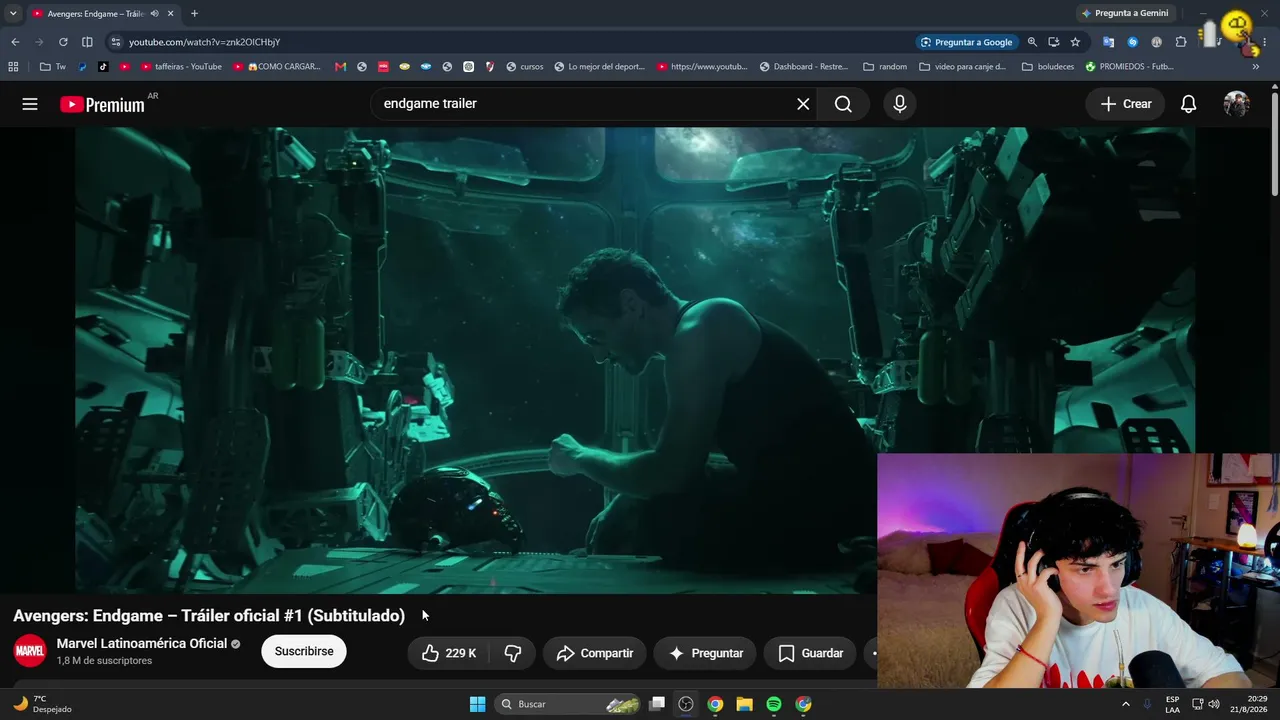The width and height of the screenshot is (1280, 720).
Task: Expand the 'boludeces' bookmarks folder
Action: click(x=1048, y=67)
